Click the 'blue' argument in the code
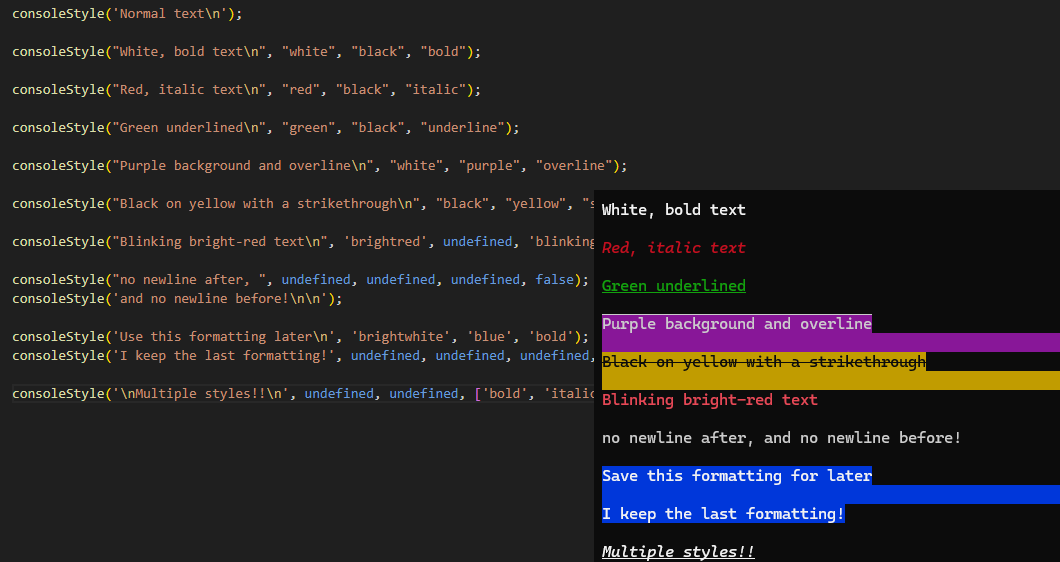Image resolution: width=1060 pixels, height=562 pixels. click(489, 337)
